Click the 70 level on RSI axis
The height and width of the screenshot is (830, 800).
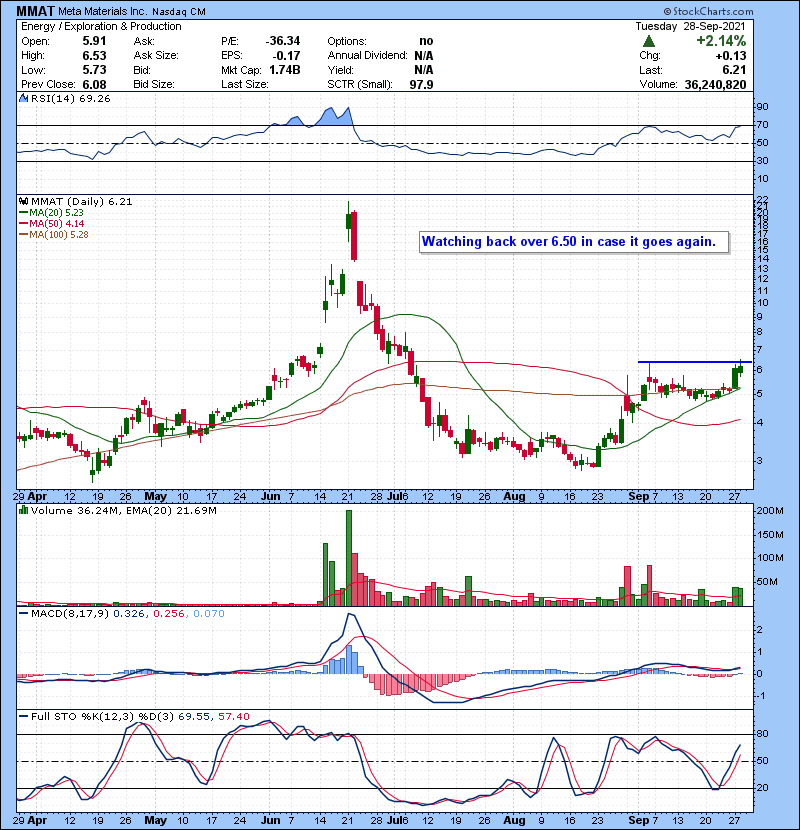762,125
